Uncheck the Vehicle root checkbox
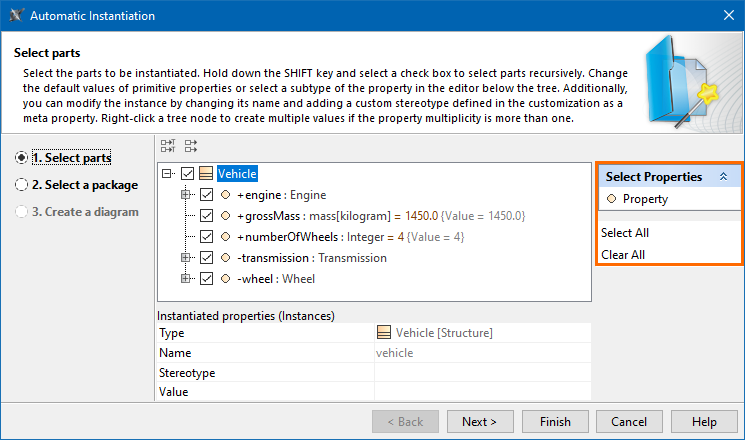Image resolution: width=745 pixels, height=440 pixels. point(188,174)
